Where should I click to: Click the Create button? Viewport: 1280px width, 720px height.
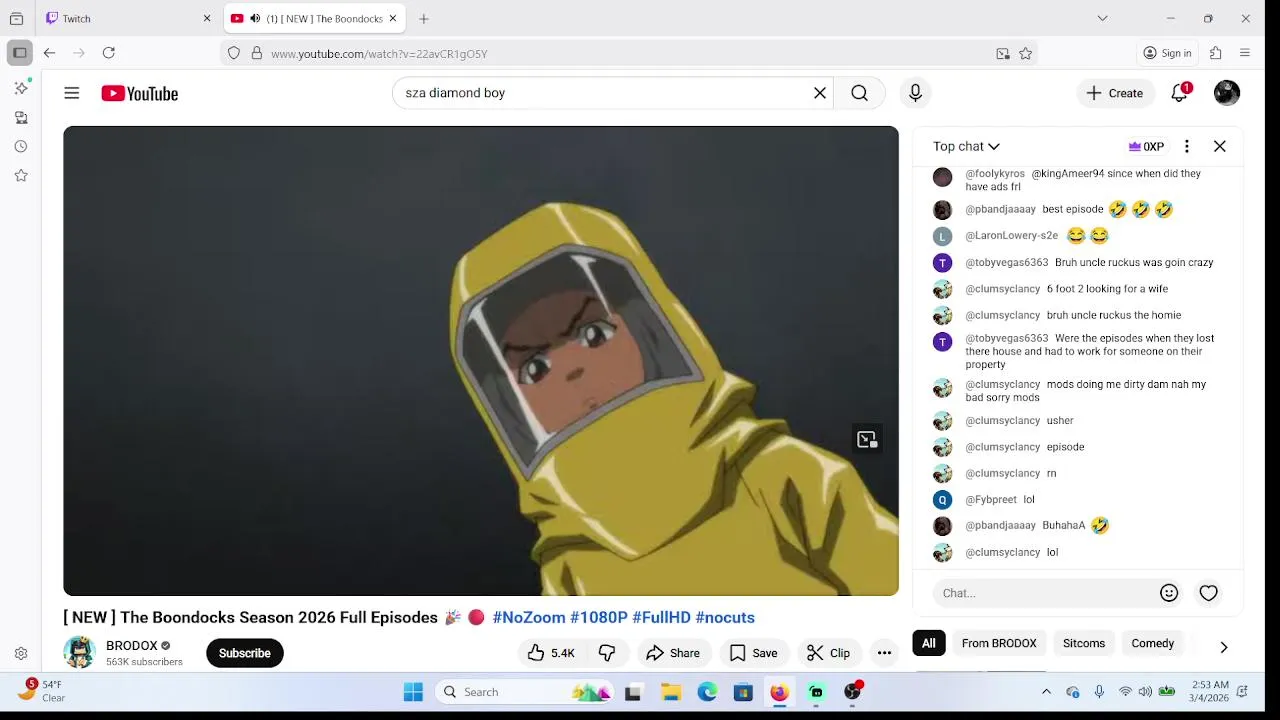[x=1115, y=93]
